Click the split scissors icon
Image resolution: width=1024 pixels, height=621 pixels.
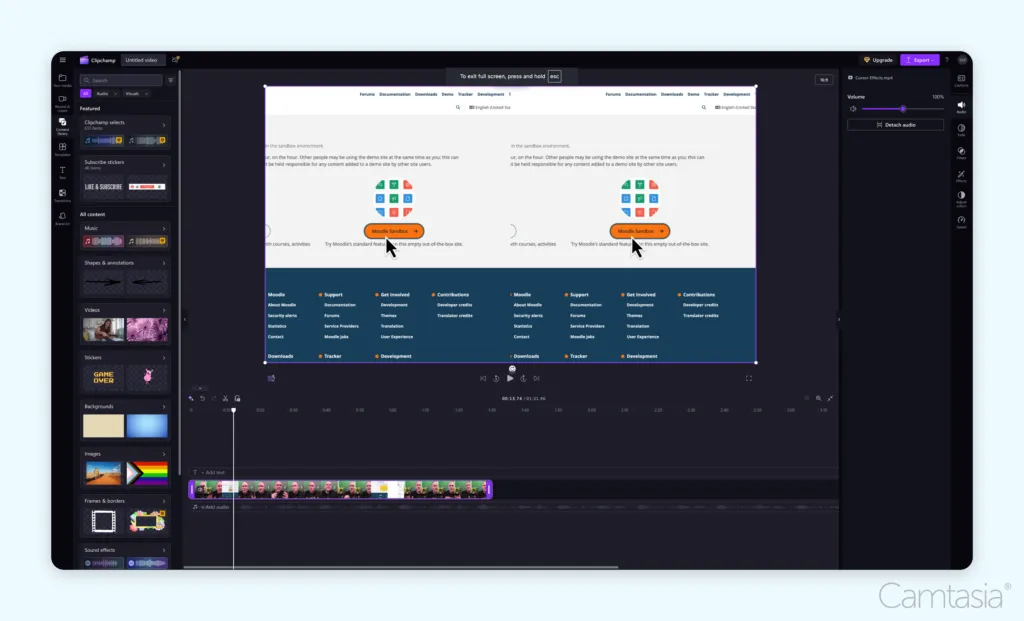[x=225, y=398]
